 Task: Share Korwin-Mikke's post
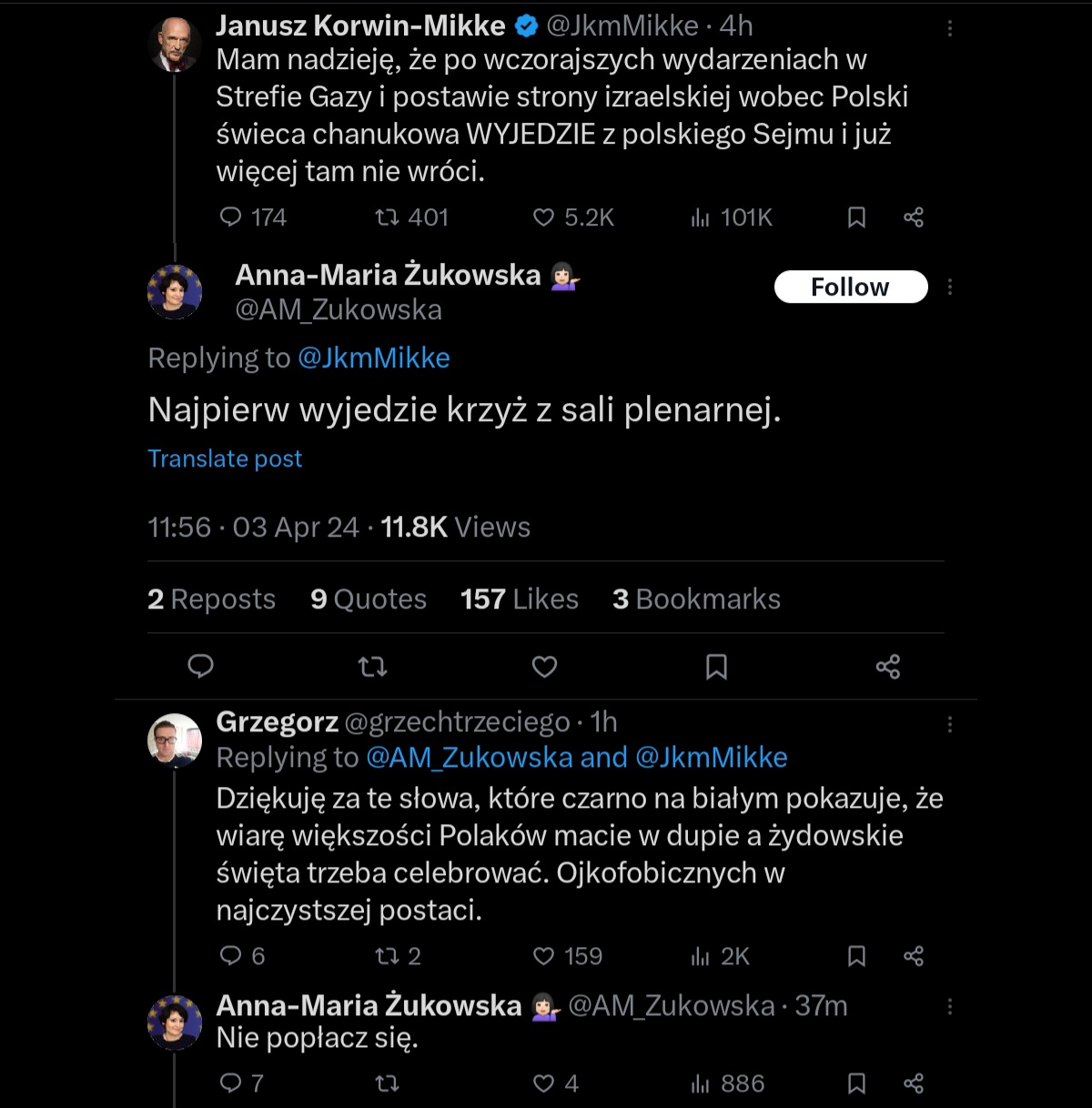(x=914, y=217)
